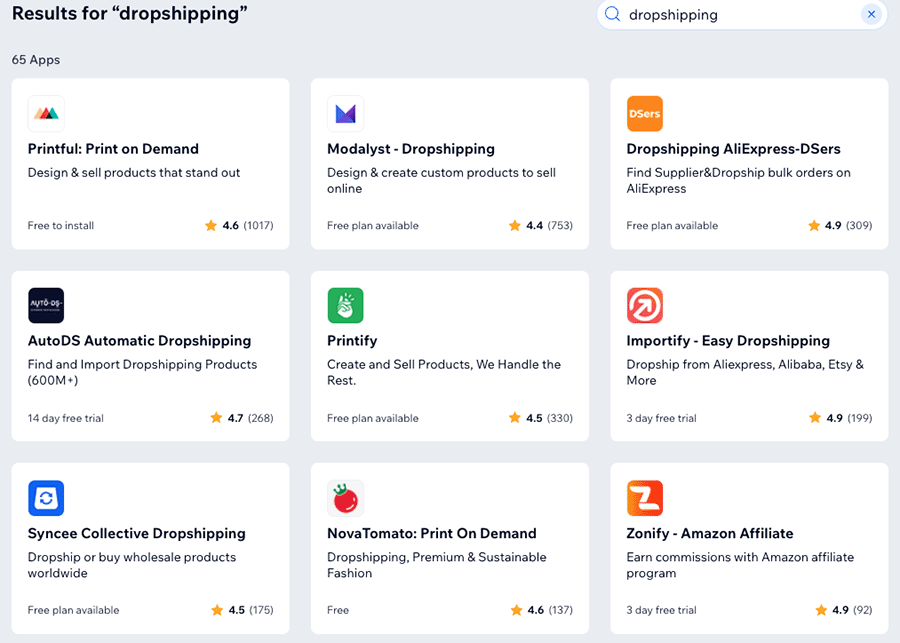Click 'Dropship or buy wholesale products' text
900x643 pixels.
132,565
